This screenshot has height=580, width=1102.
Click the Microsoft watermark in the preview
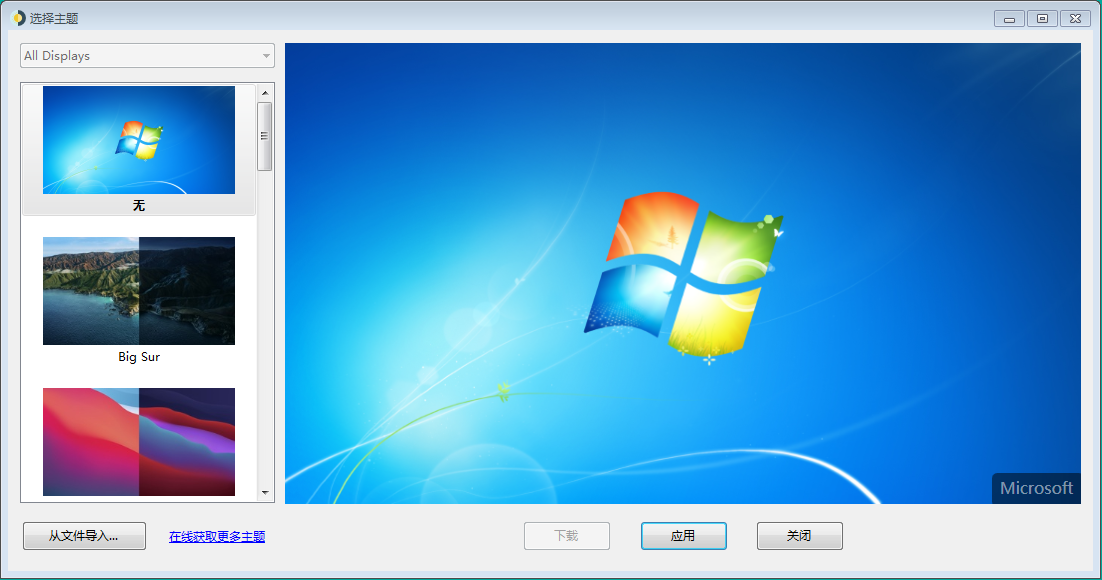(x=1036, y=488)
